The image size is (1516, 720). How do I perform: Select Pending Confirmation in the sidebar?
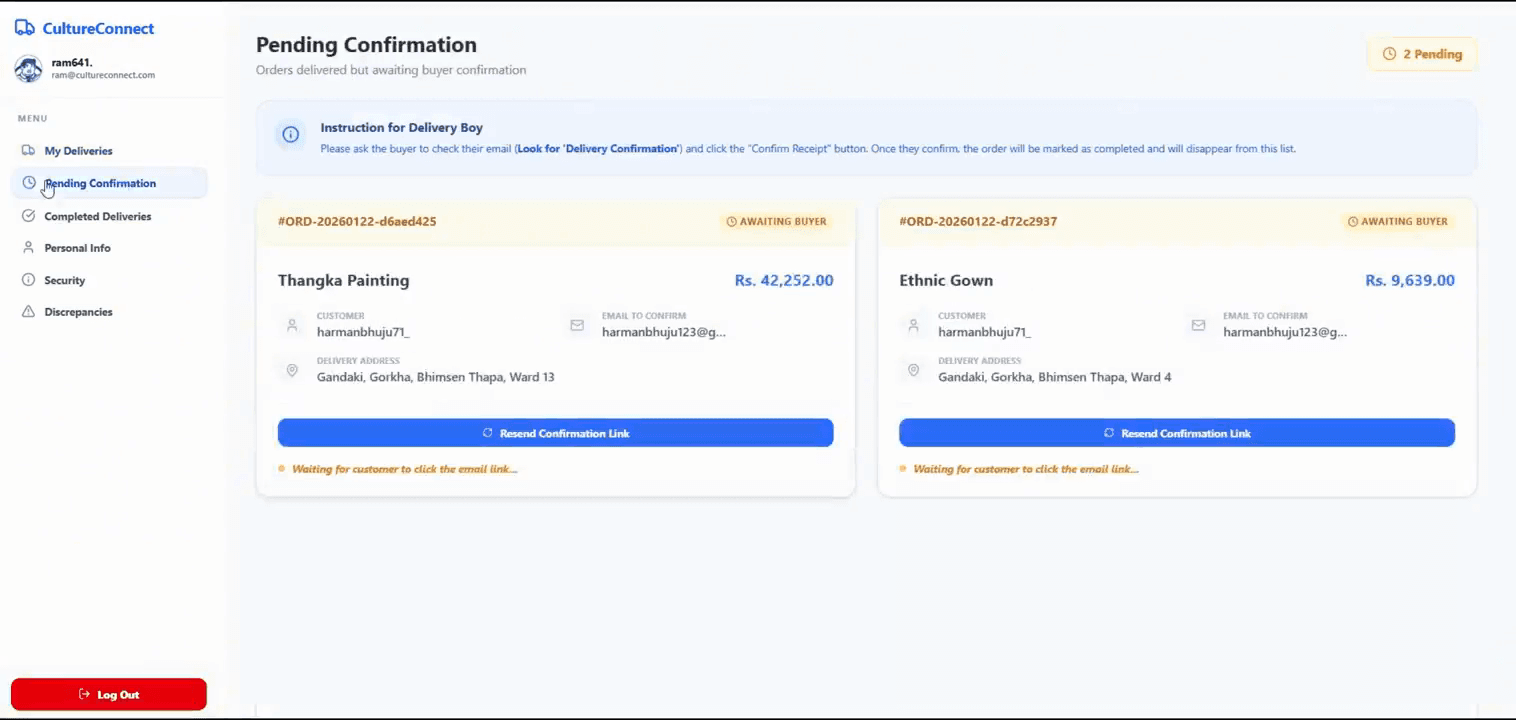coord(109,183)
